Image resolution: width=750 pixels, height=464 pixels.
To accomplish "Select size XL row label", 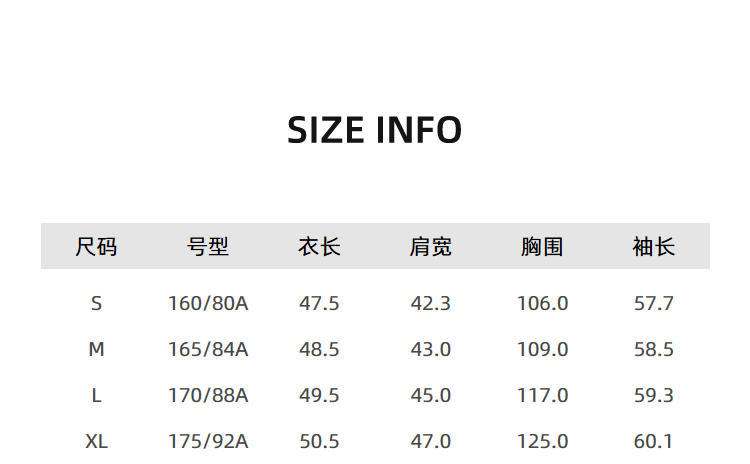I will tap(96, 441).
